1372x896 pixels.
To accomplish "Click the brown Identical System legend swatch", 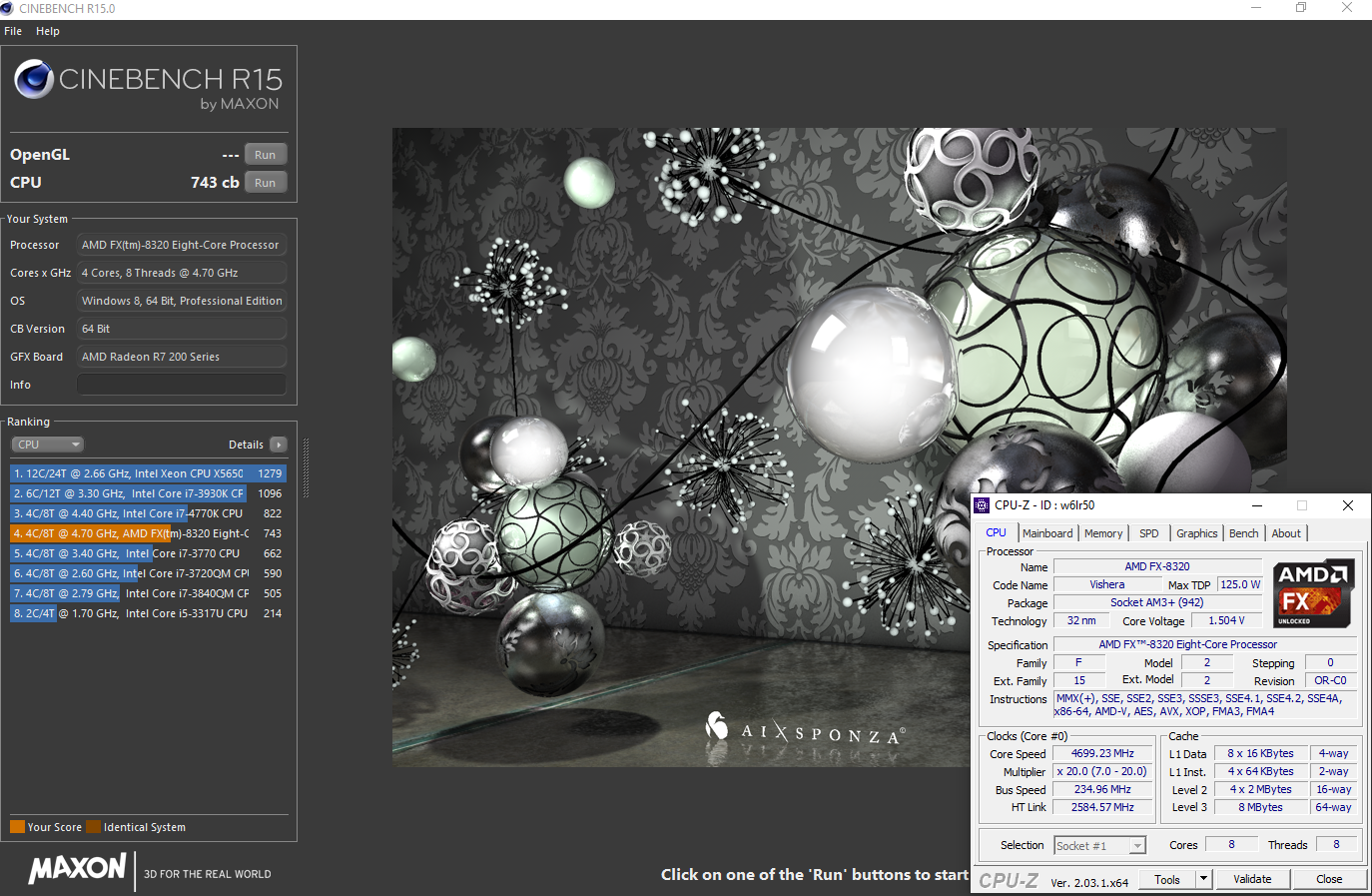I will coord(93,826).
